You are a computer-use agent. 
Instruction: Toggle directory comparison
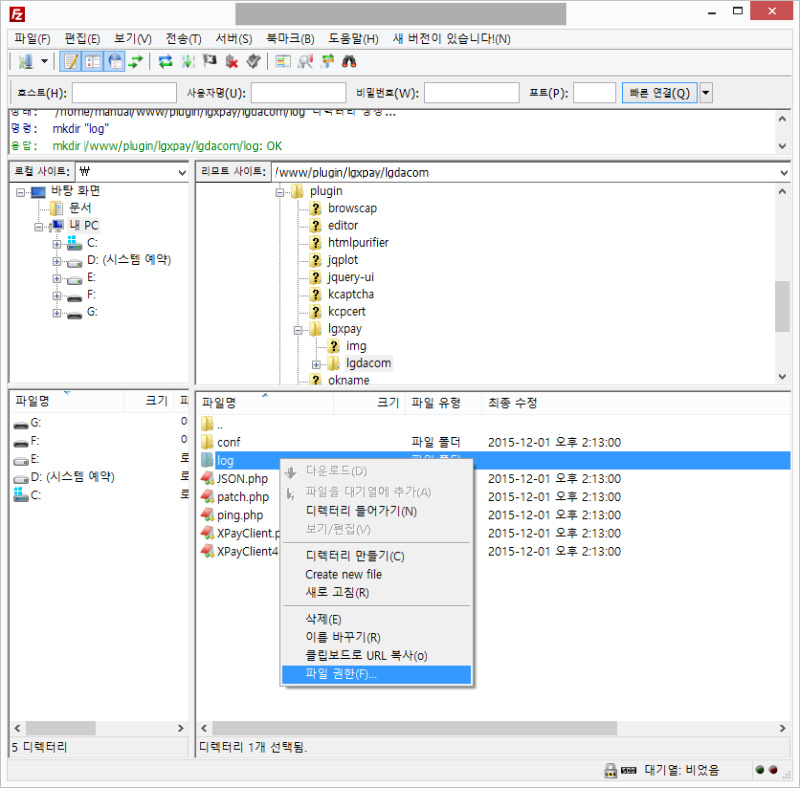pos(305,62)
